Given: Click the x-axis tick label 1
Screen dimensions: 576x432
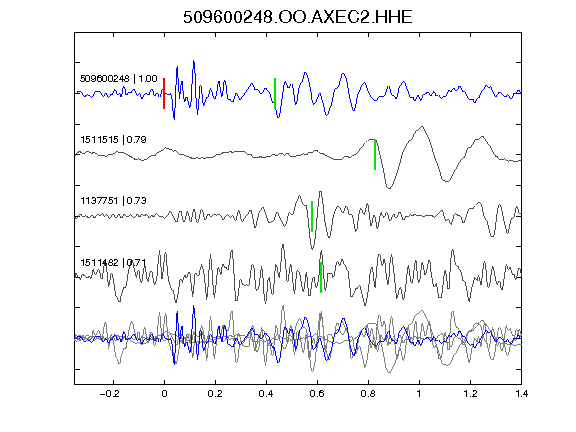Looking at the screenshot, I should pyautogui.click(x=419, y=394).
